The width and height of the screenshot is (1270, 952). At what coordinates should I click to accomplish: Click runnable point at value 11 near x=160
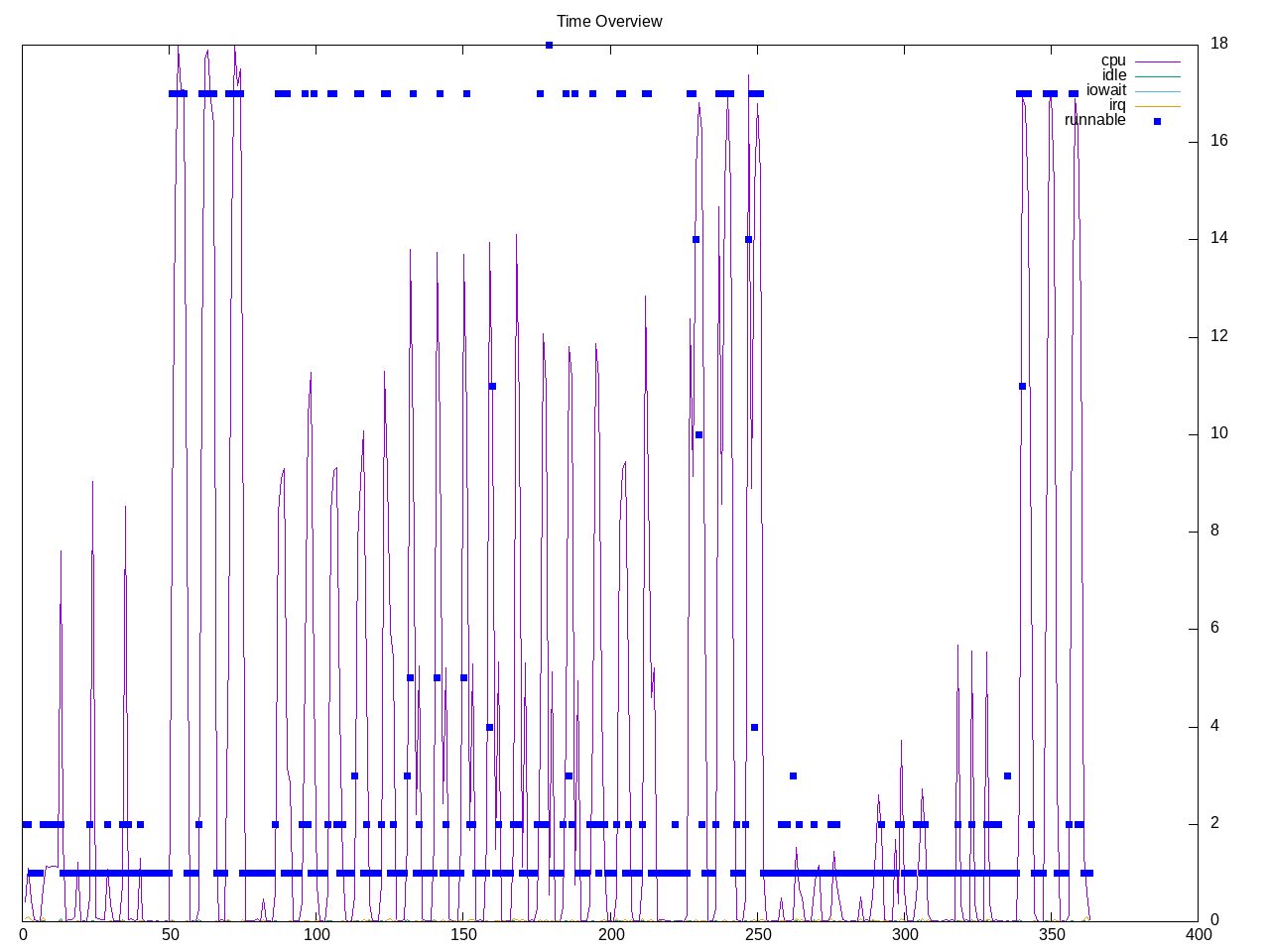click(492, 386)
